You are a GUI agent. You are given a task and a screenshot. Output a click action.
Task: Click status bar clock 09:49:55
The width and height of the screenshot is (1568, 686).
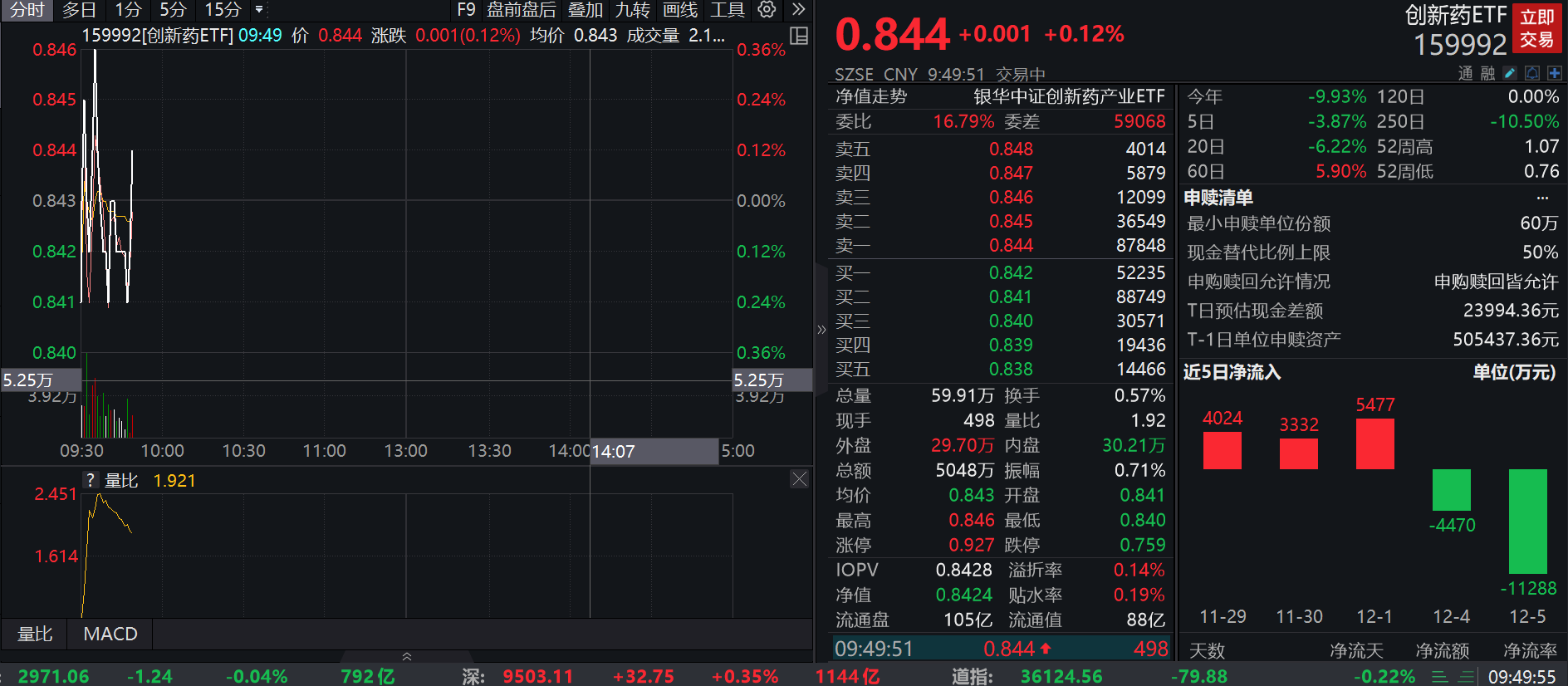(x=1521, y=677)
